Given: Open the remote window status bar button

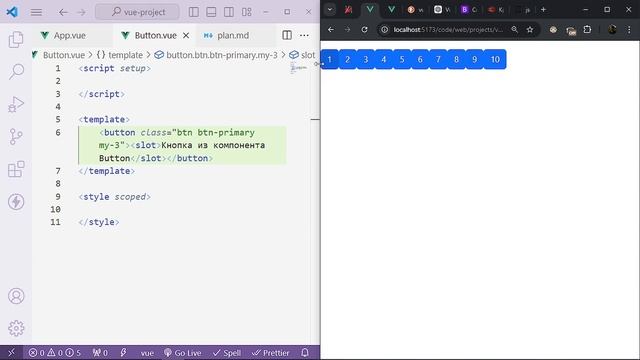Looking at the screenshot, I should pos(11,353).
